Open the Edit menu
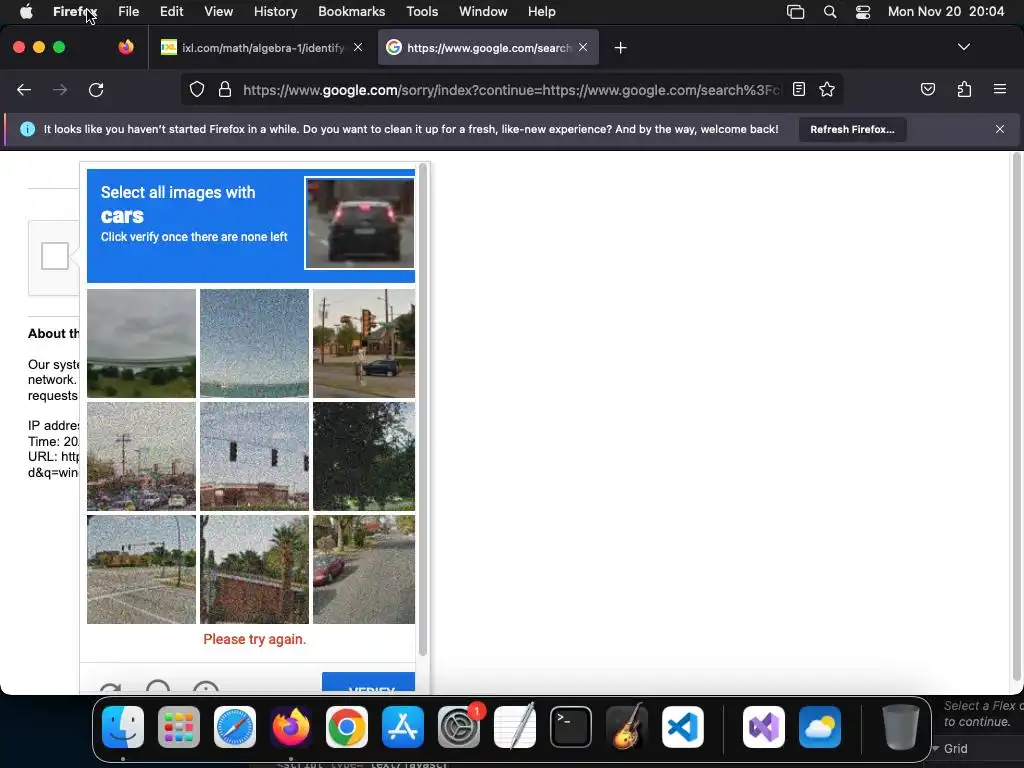 click(171, 11)
